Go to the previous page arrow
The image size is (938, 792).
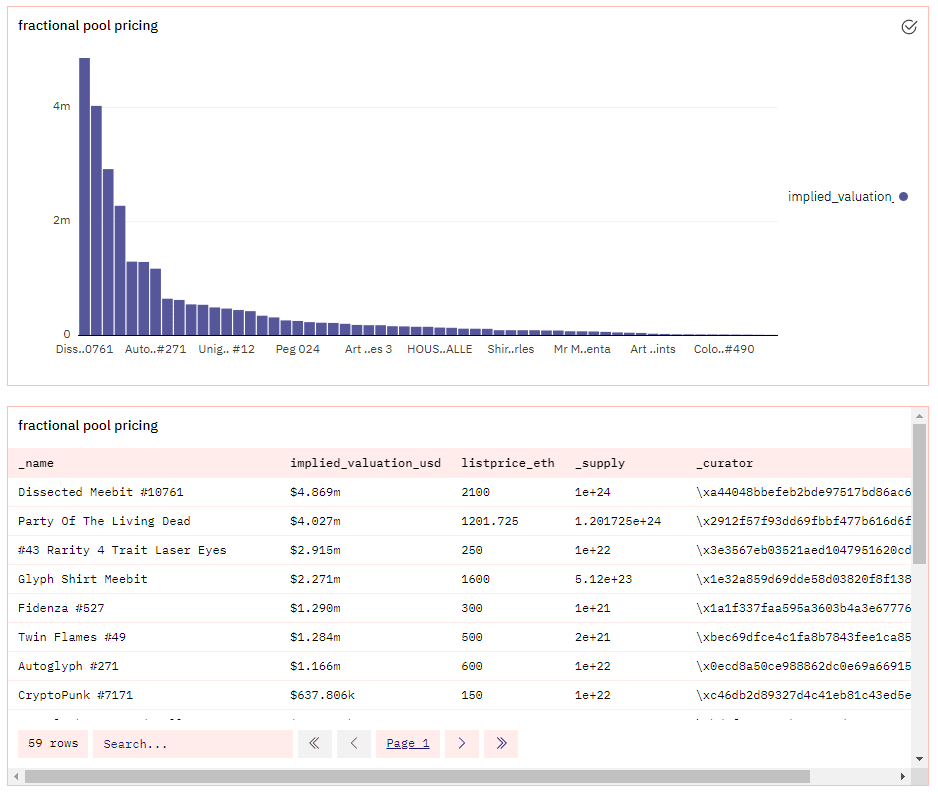tap(354, 744)
